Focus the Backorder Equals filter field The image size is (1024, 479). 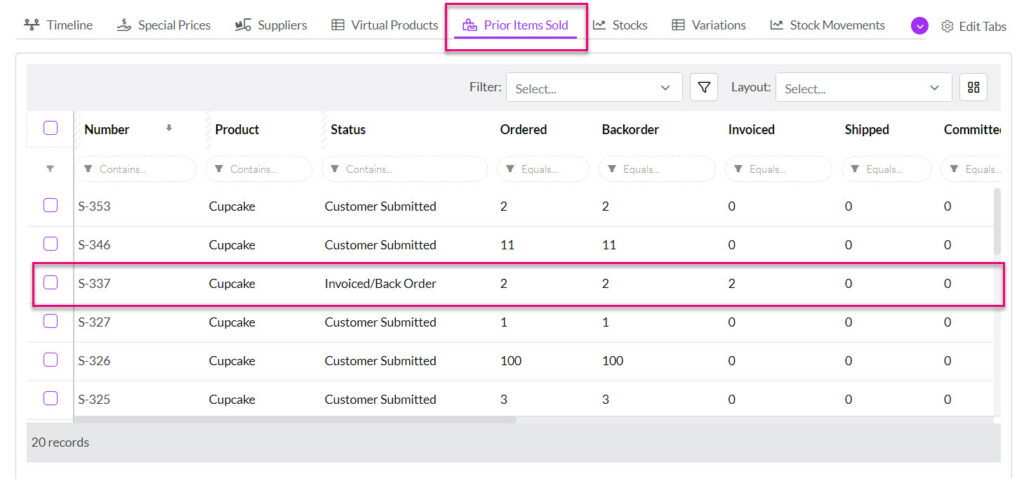pyautogui.click(x=657, y=169)
